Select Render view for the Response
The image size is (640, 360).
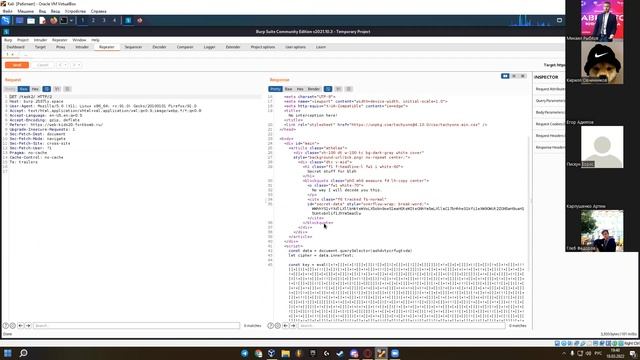pos(313,89)
